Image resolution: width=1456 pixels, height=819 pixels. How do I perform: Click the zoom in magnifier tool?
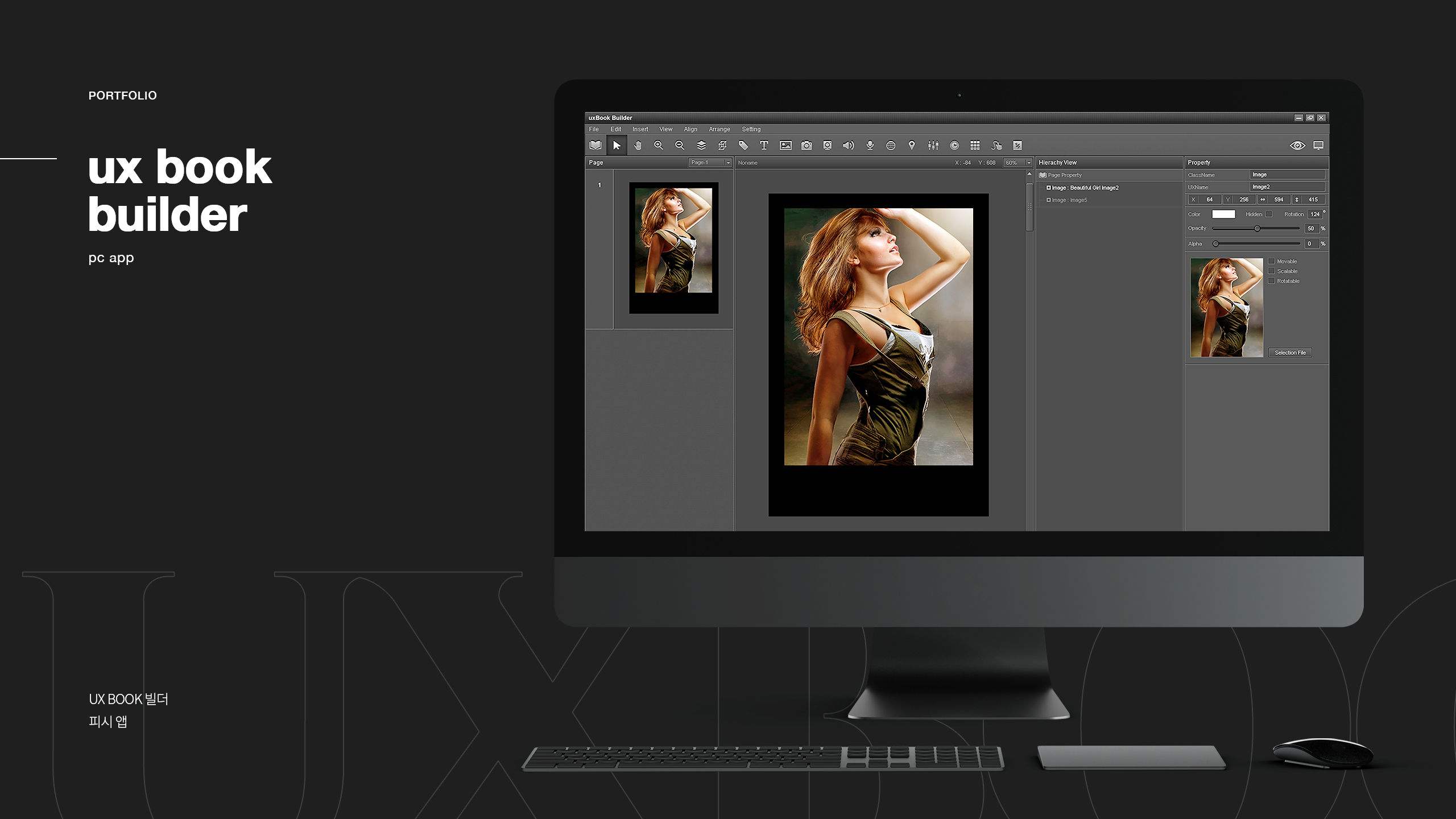[x=659, y=146]
